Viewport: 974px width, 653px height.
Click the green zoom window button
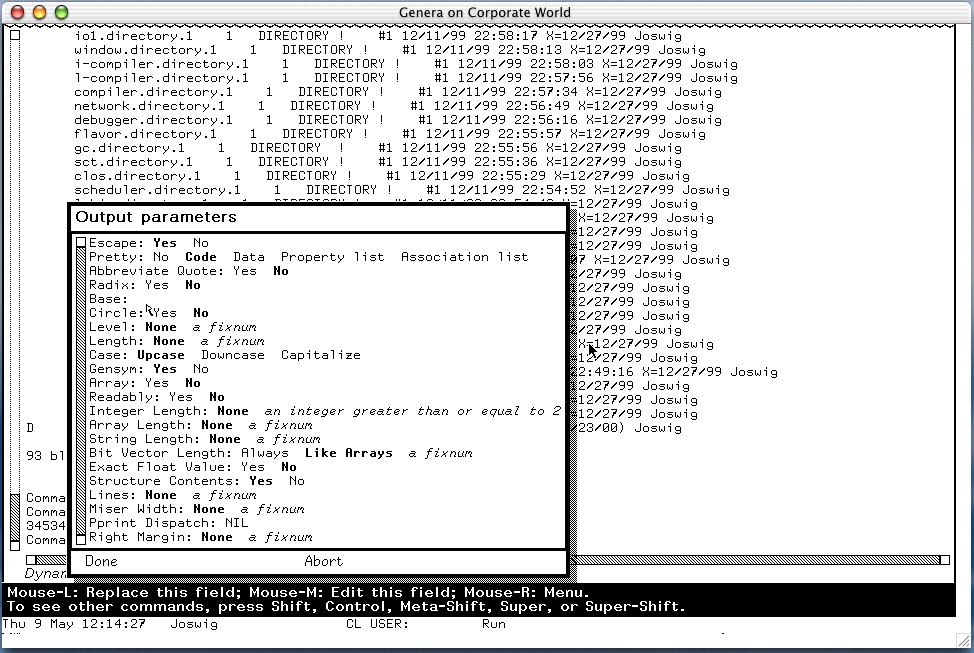[61, 13]
